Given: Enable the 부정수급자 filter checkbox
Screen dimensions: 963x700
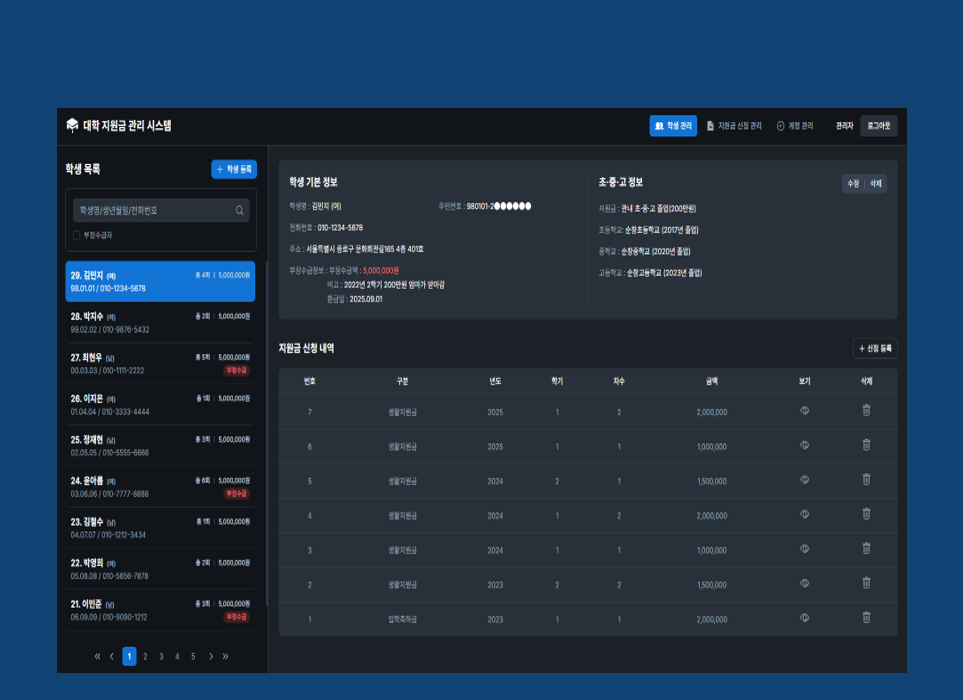Looking at the screenshot, I should coord(77,236).
